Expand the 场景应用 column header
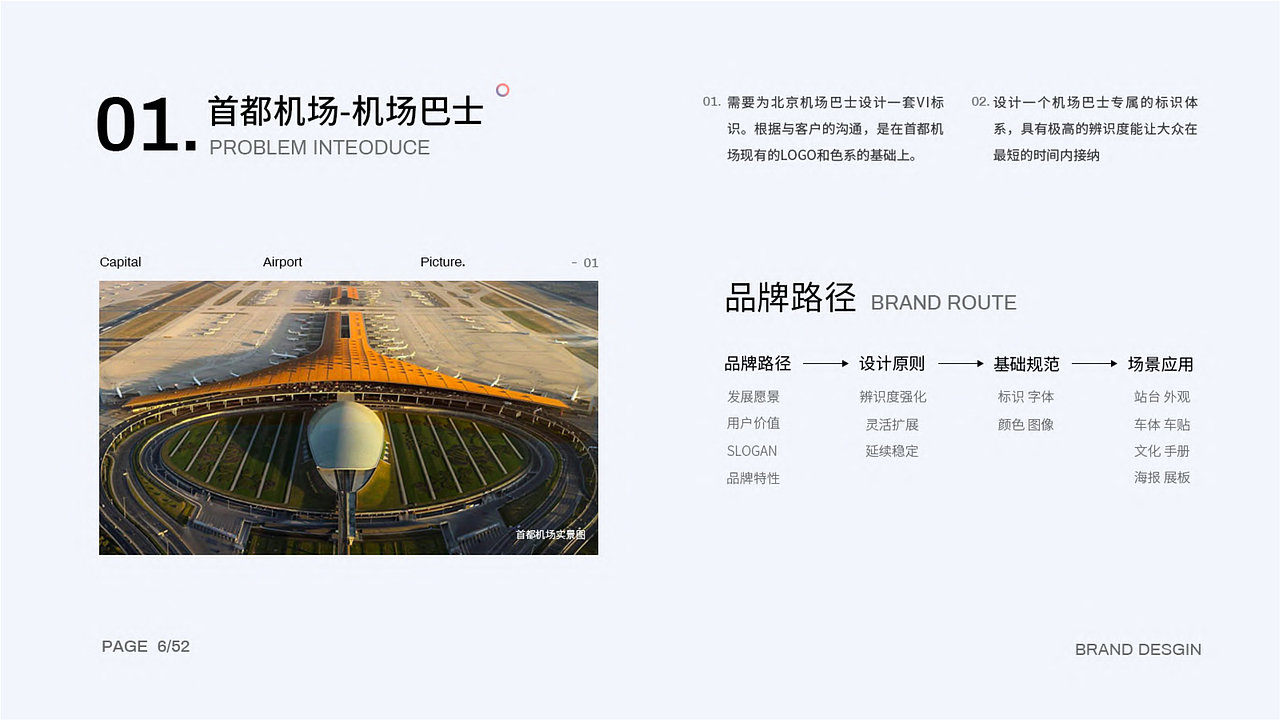1280x720 pixels. [x=1162, y=364]
